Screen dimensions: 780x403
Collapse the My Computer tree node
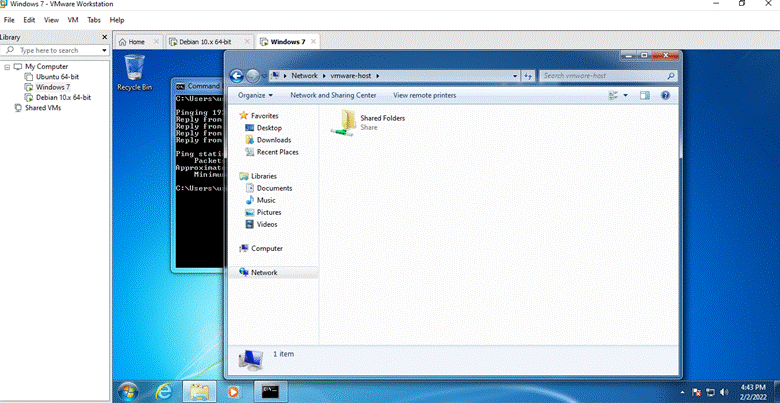pyautogui.click(x=7, y=67)
